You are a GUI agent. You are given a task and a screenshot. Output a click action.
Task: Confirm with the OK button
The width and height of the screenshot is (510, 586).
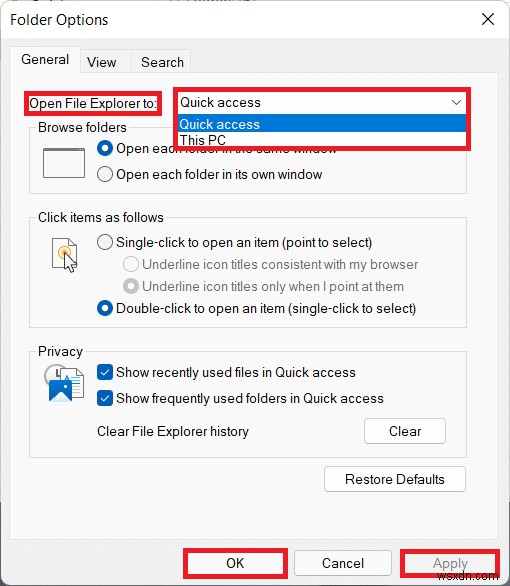tap(235, 563)
